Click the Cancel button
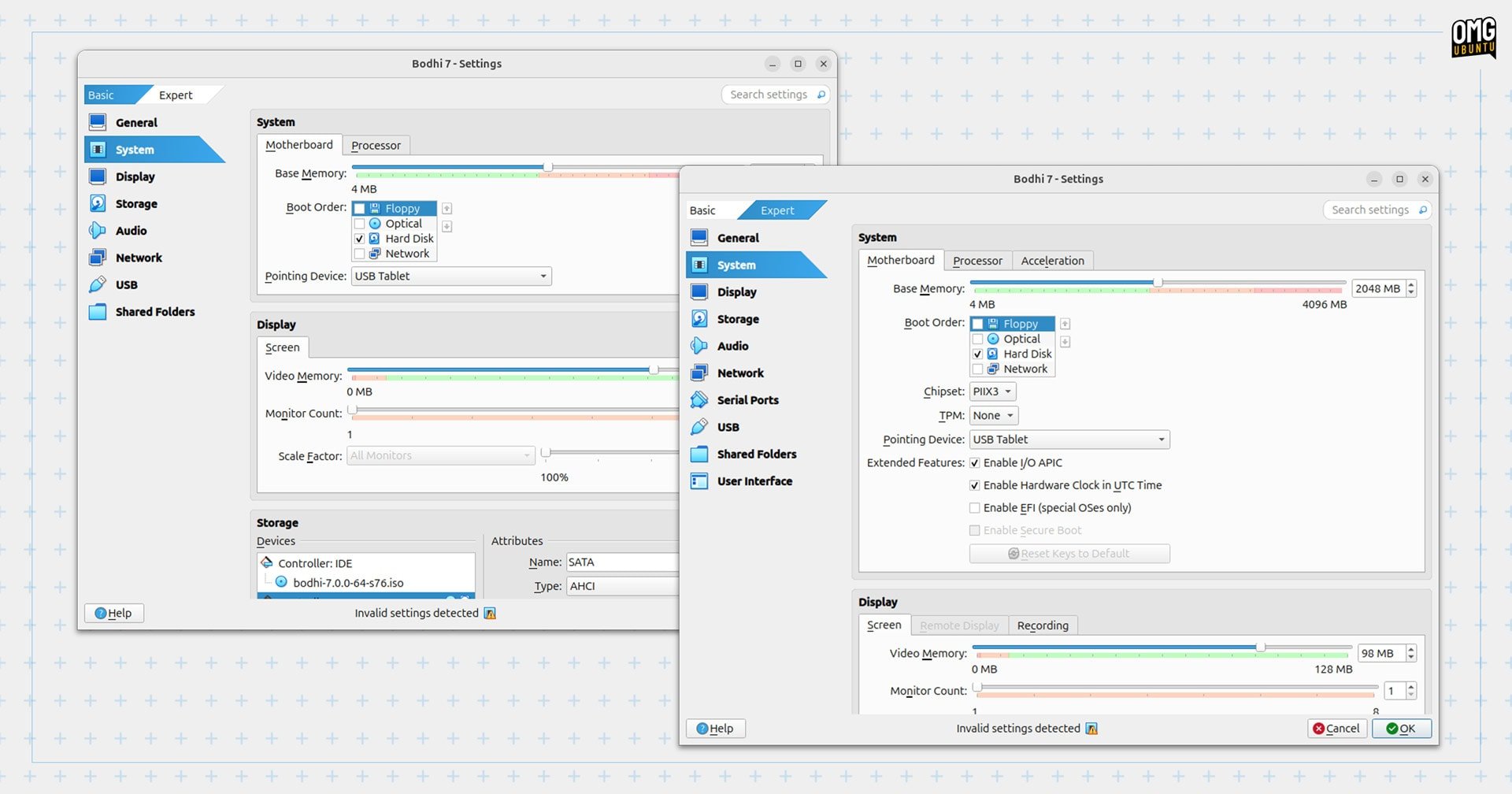 point(1336,729)
